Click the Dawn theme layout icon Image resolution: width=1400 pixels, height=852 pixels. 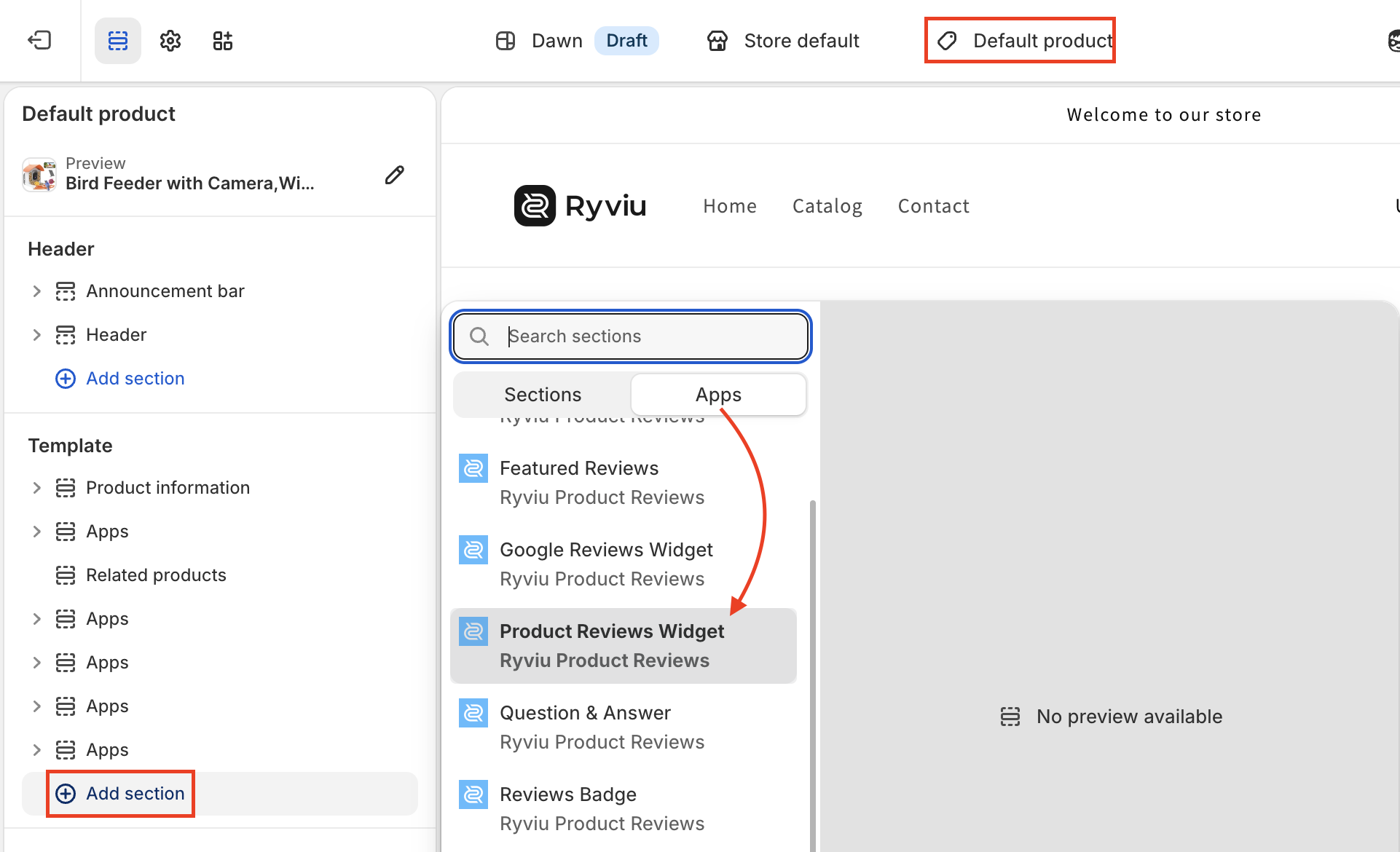(506, 41)
